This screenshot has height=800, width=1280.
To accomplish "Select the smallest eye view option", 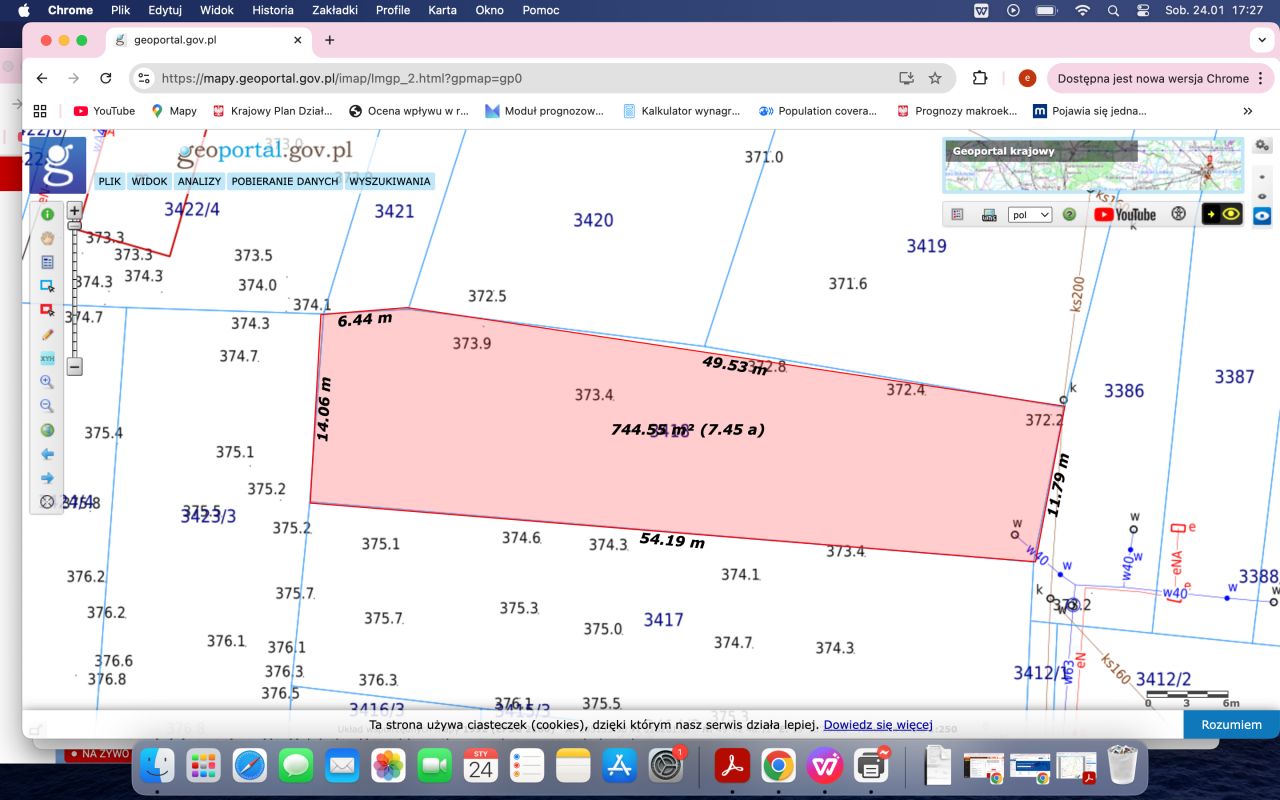I will [1262, 176].
